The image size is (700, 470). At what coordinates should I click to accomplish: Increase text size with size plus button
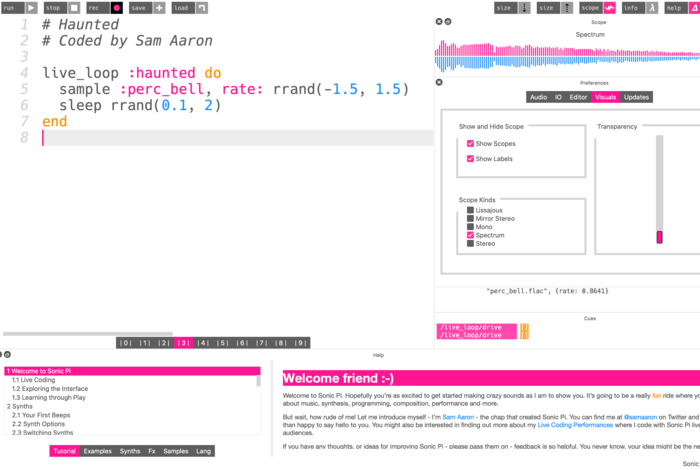555,8
